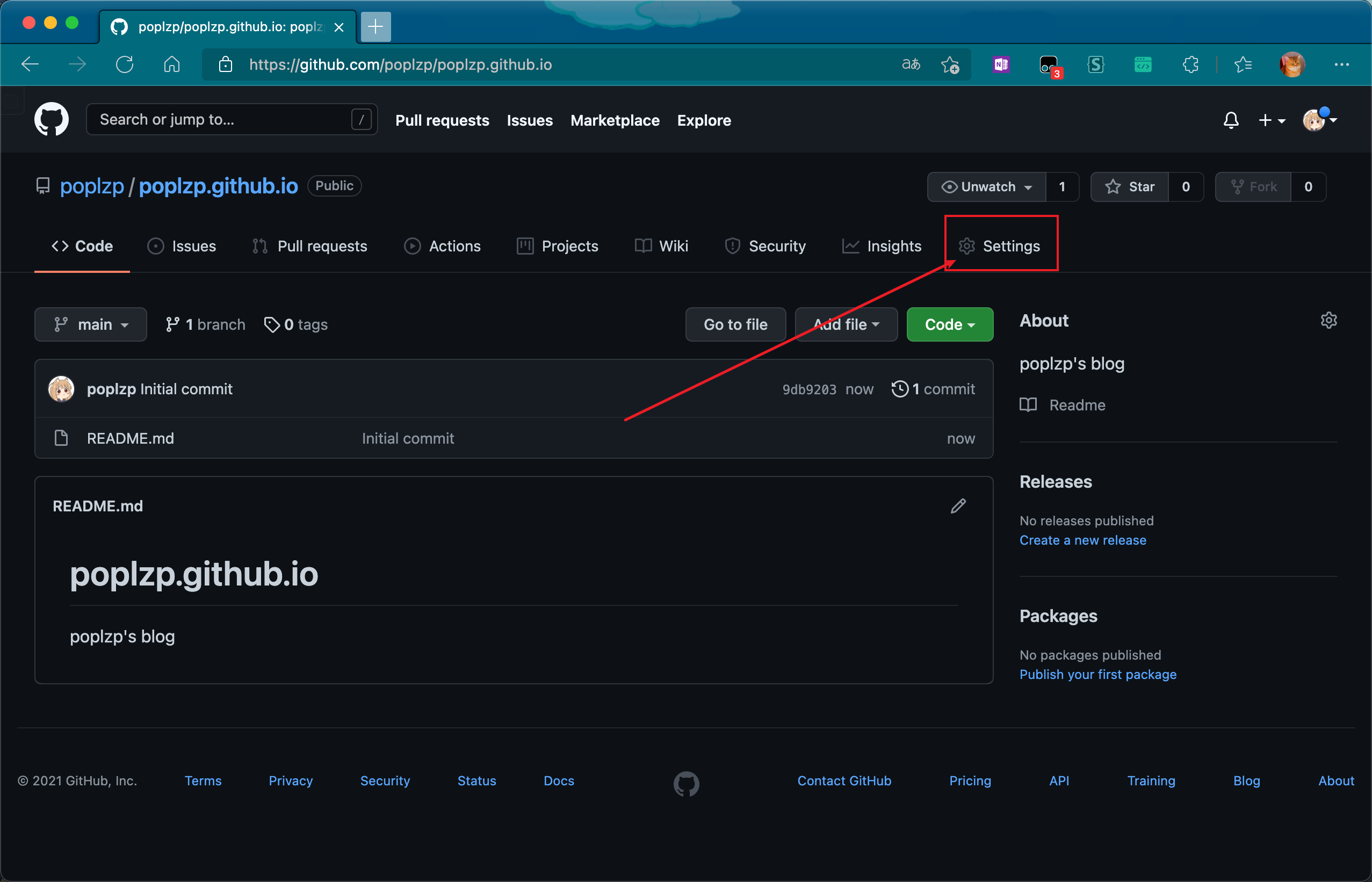View the 0 tags link
This screenshot has height=882, width=1372.
(295, 325)
